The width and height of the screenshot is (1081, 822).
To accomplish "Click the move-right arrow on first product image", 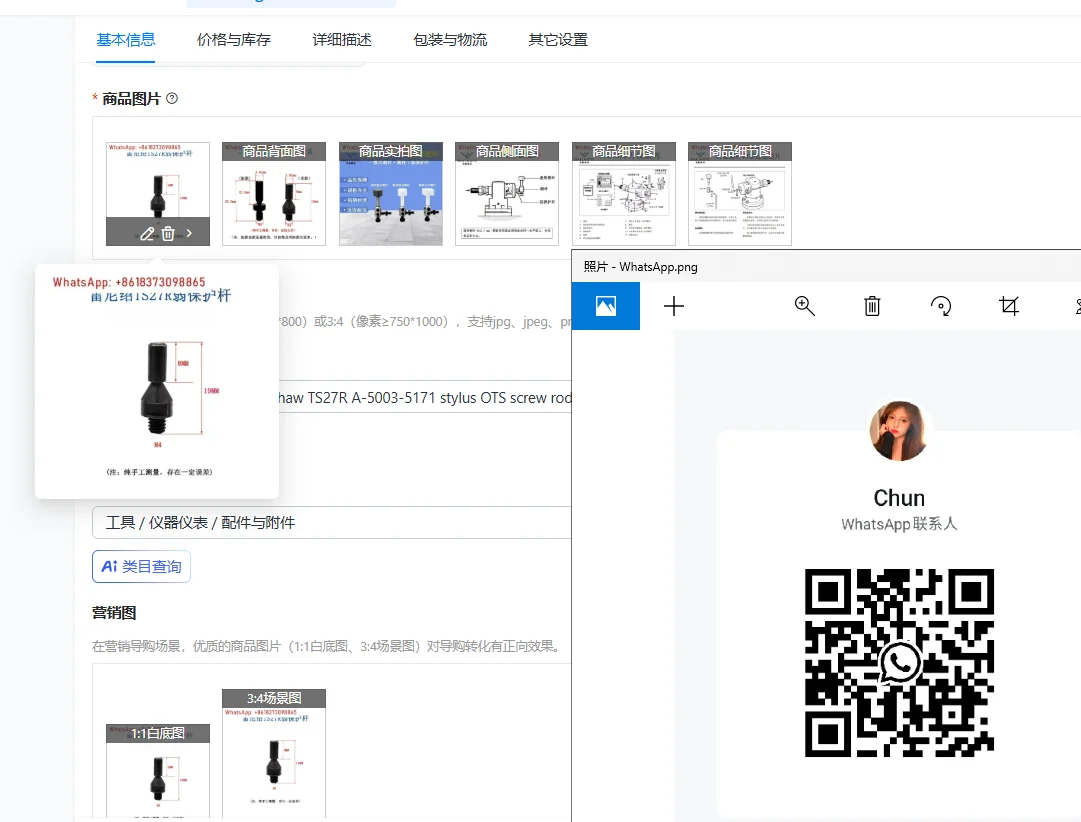I will coord(190,233).
